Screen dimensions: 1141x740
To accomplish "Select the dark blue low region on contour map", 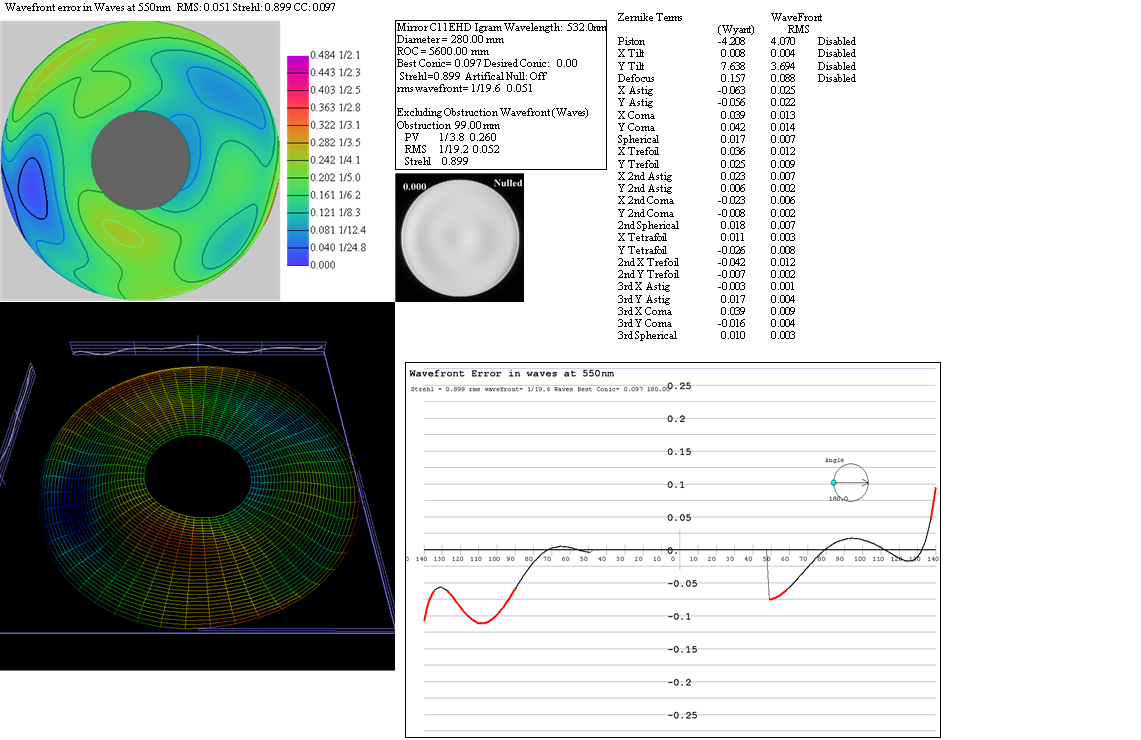I will pyautogui.click(x=31, y=188).
